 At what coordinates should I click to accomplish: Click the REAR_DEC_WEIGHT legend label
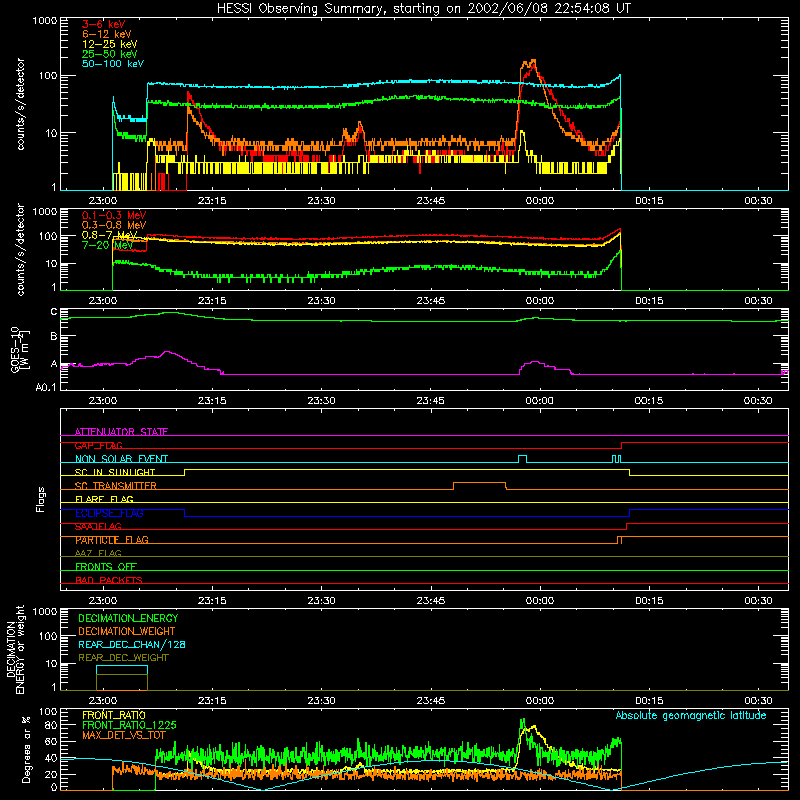tap(123, 658)
